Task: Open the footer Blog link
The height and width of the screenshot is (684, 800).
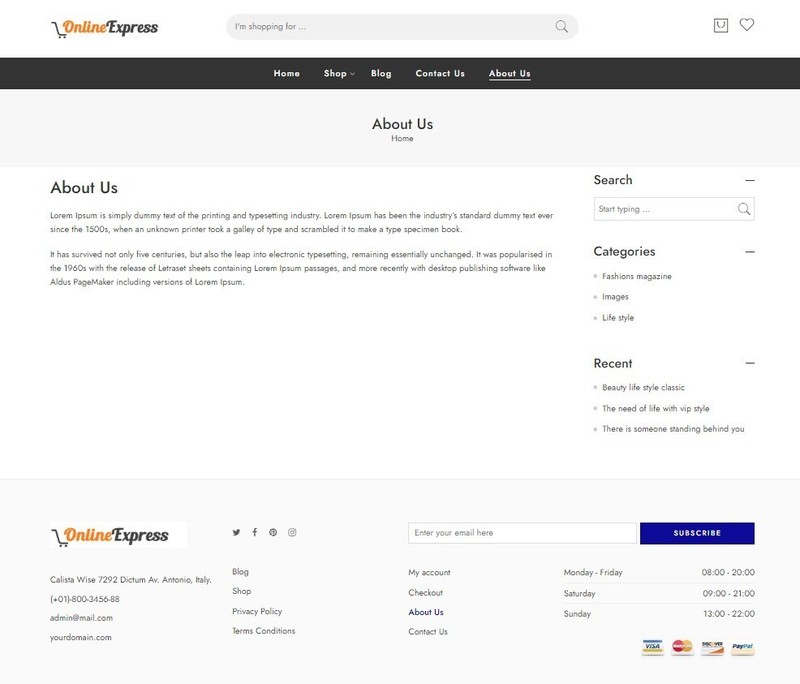Action: [240, 572]
